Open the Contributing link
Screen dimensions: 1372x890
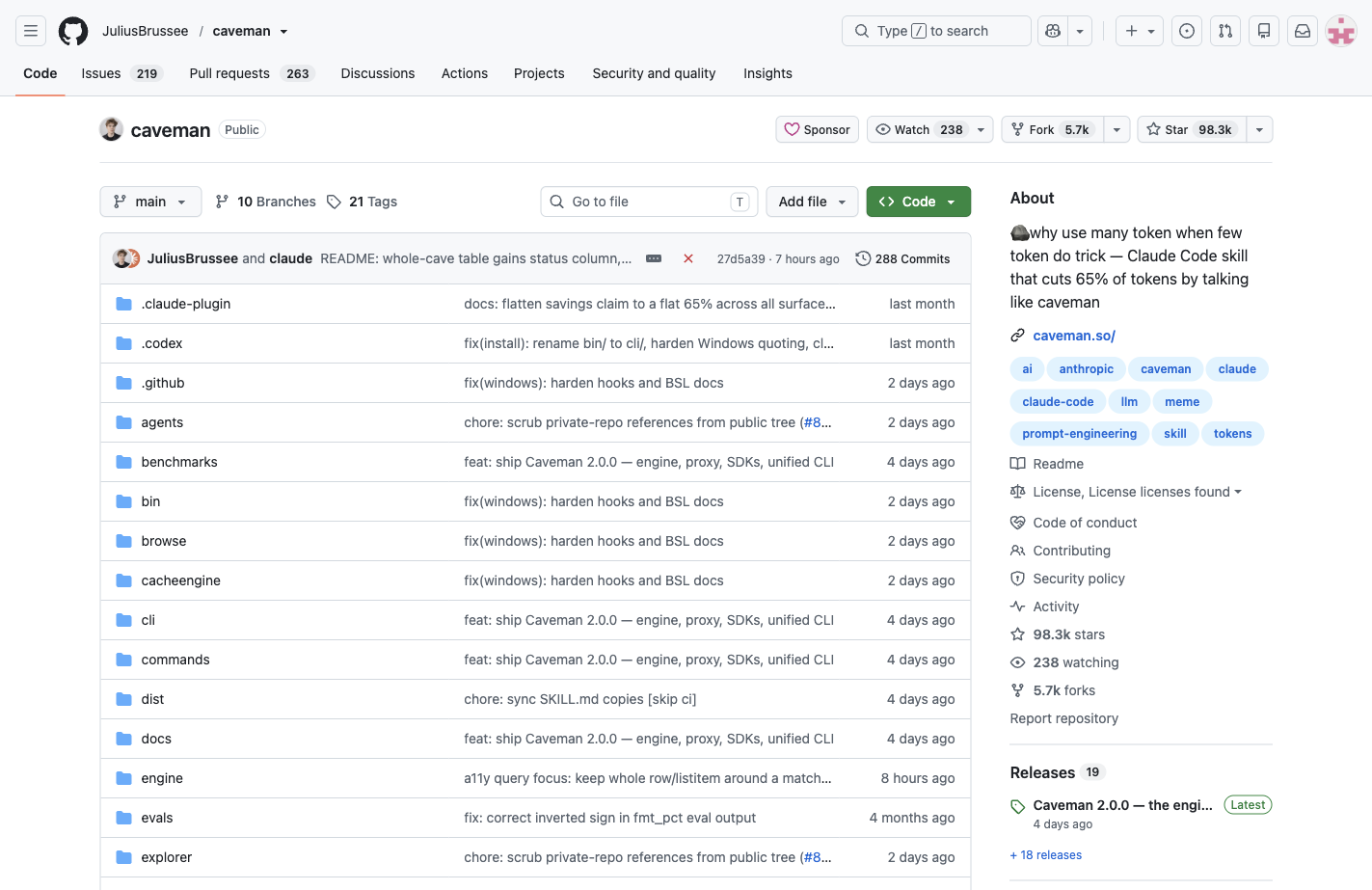pos(1071,551)
